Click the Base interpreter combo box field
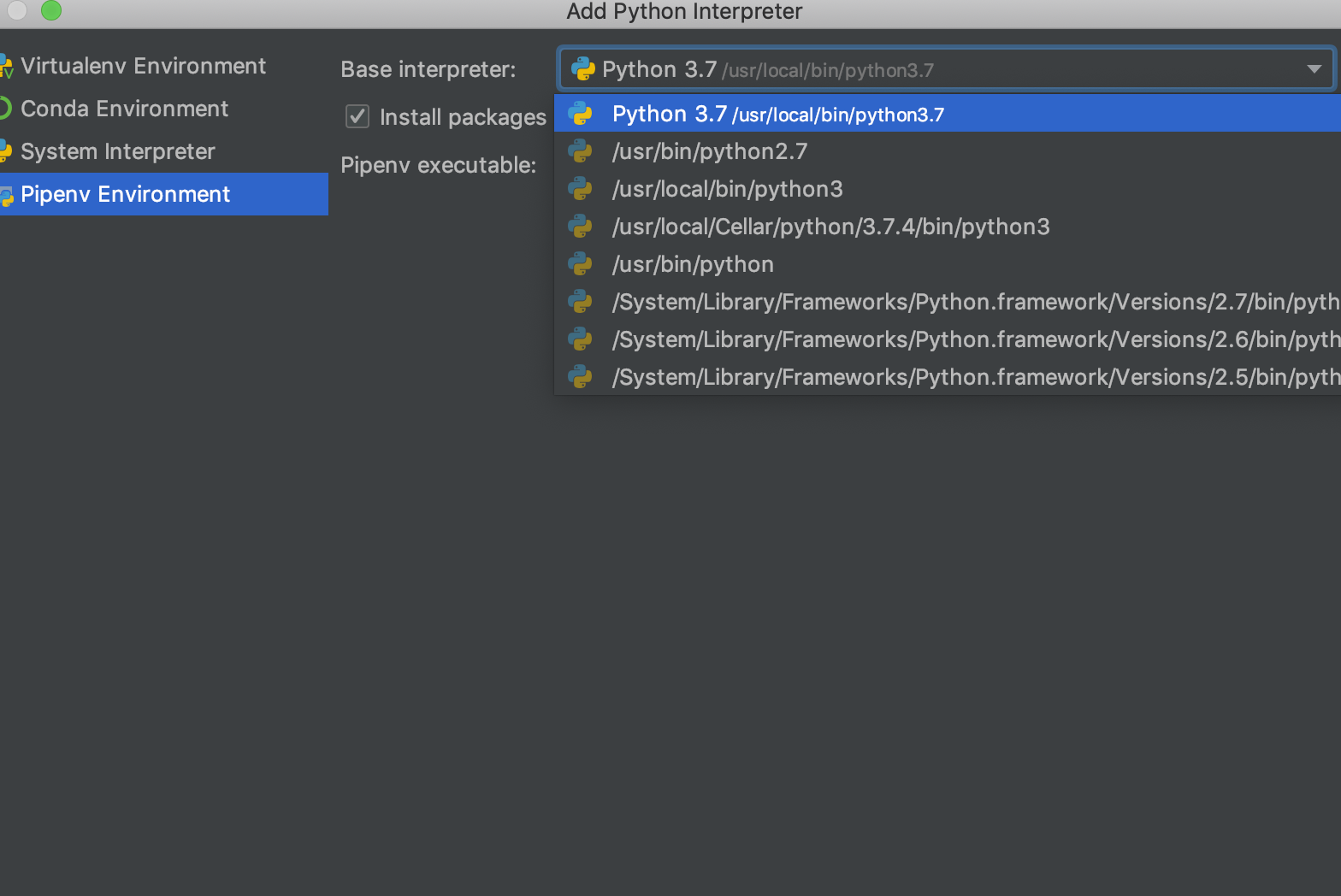This screenshot has height=896, width=1341. [x=947, y=69]
